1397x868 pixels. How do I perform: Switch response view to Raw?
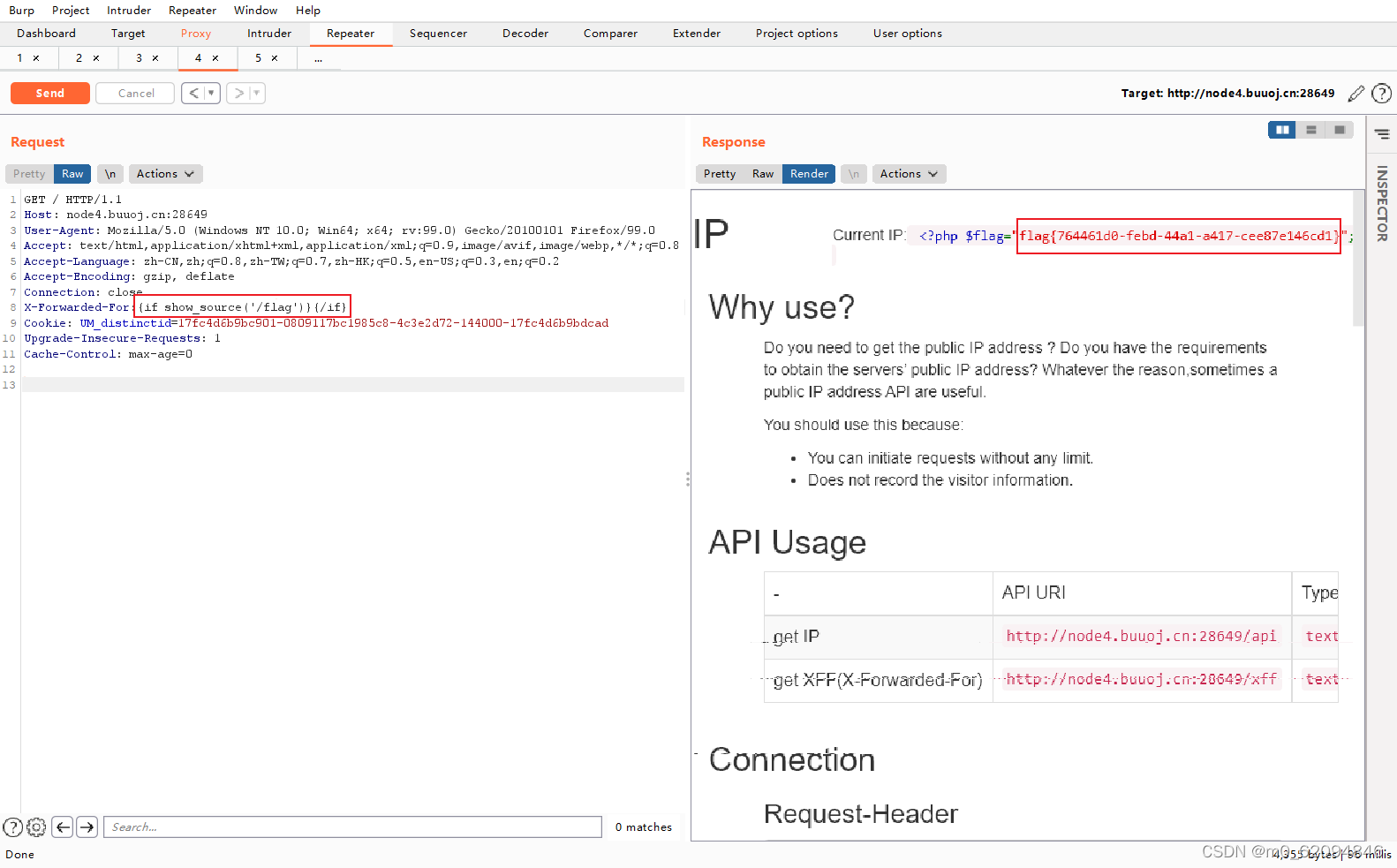point(763,174)
